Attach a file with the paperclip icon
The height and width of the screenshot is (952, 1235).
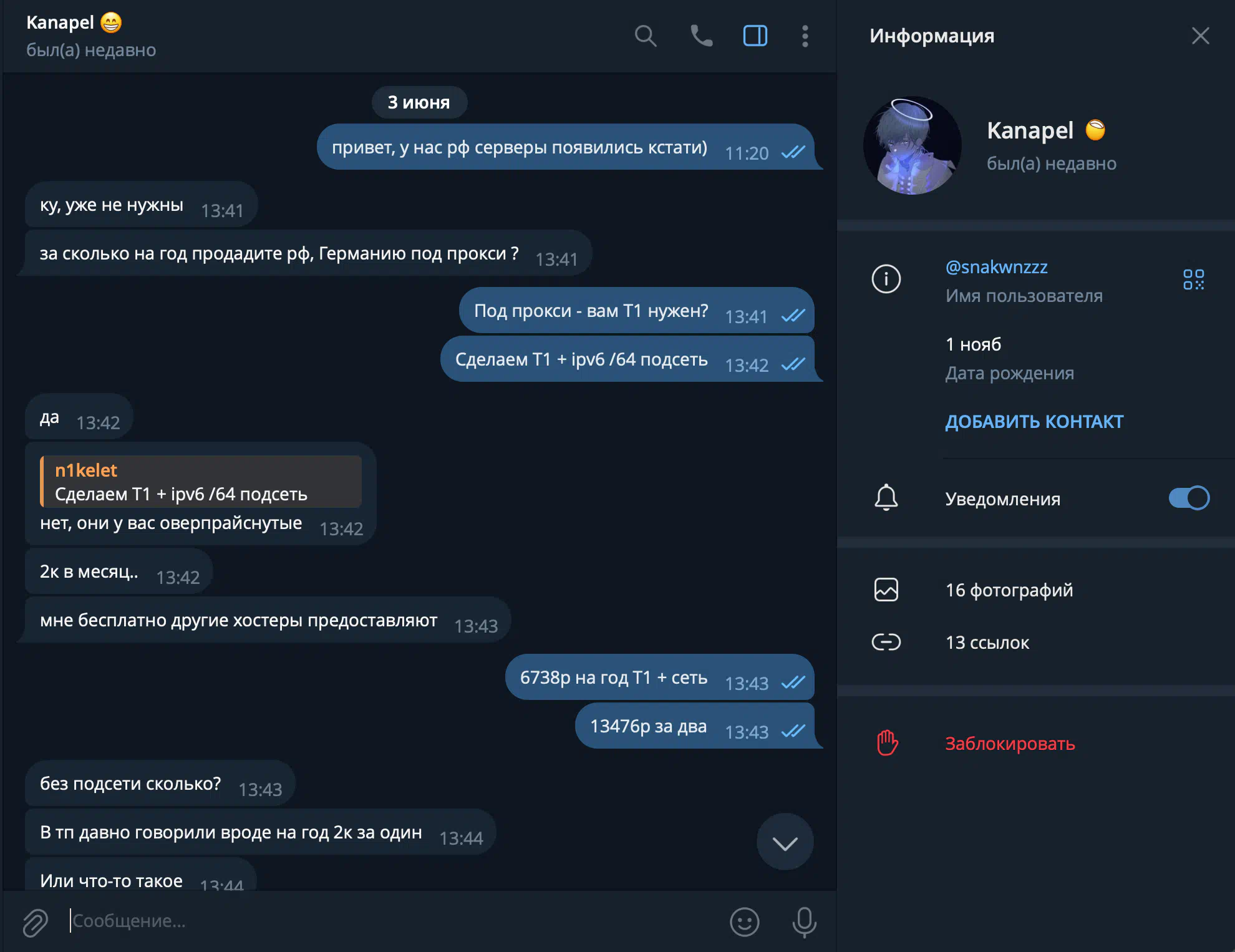(x=36, y=922)
